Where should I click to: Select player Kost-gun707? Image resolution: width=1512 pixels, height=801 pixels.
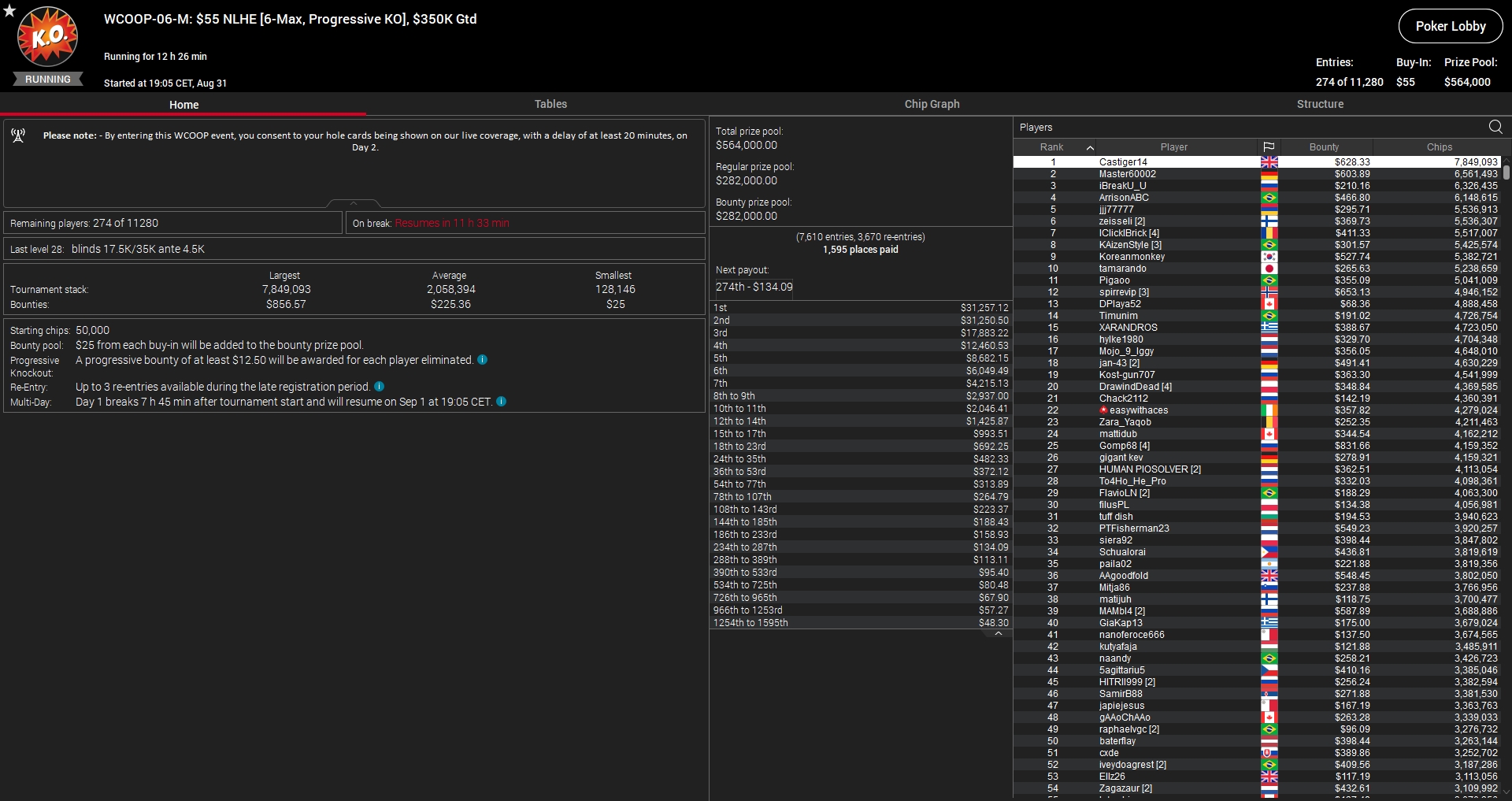(1257, 375)
